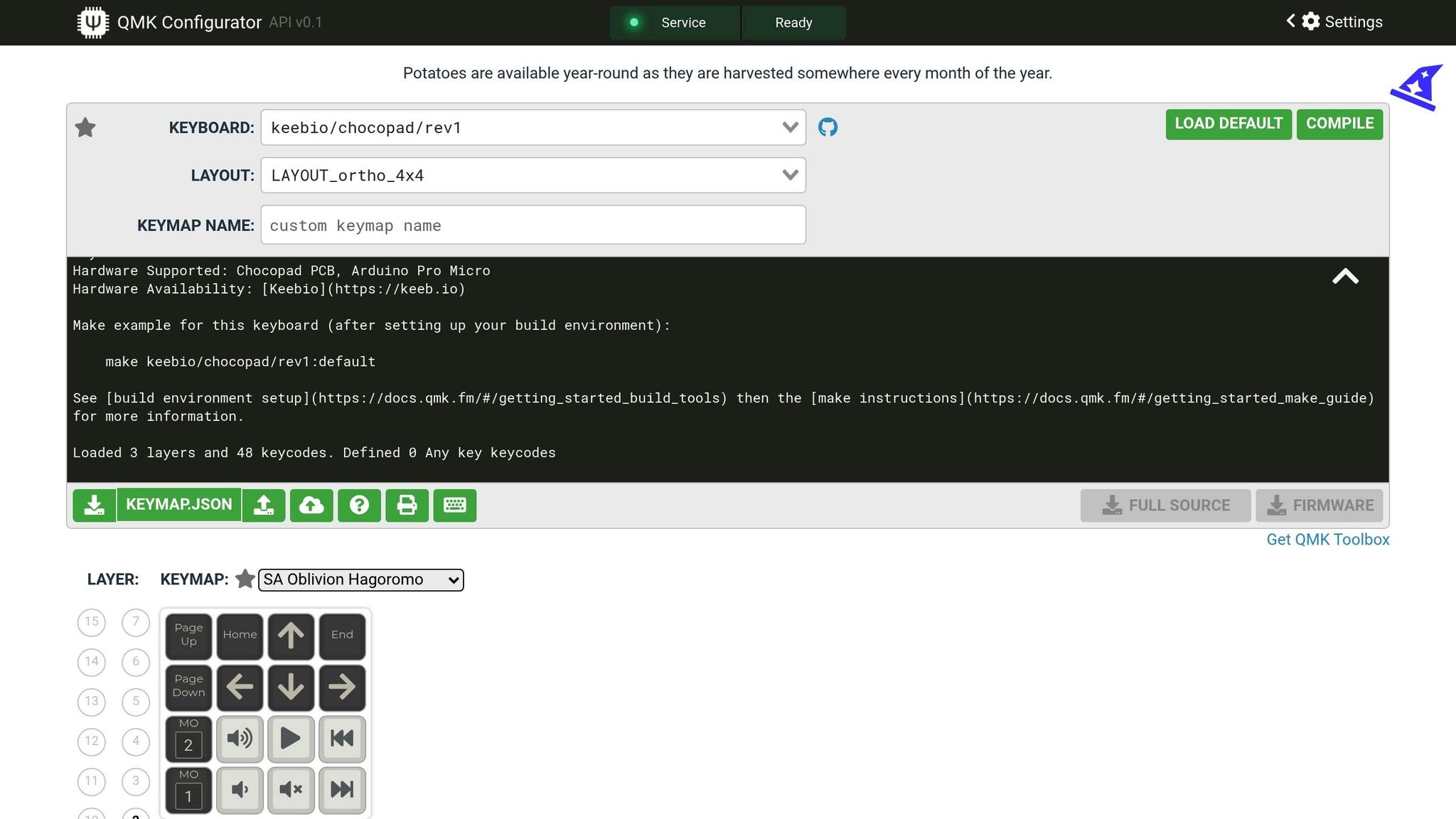Click the cloud upload from URL icon
1456x819 pixels.
311,505
